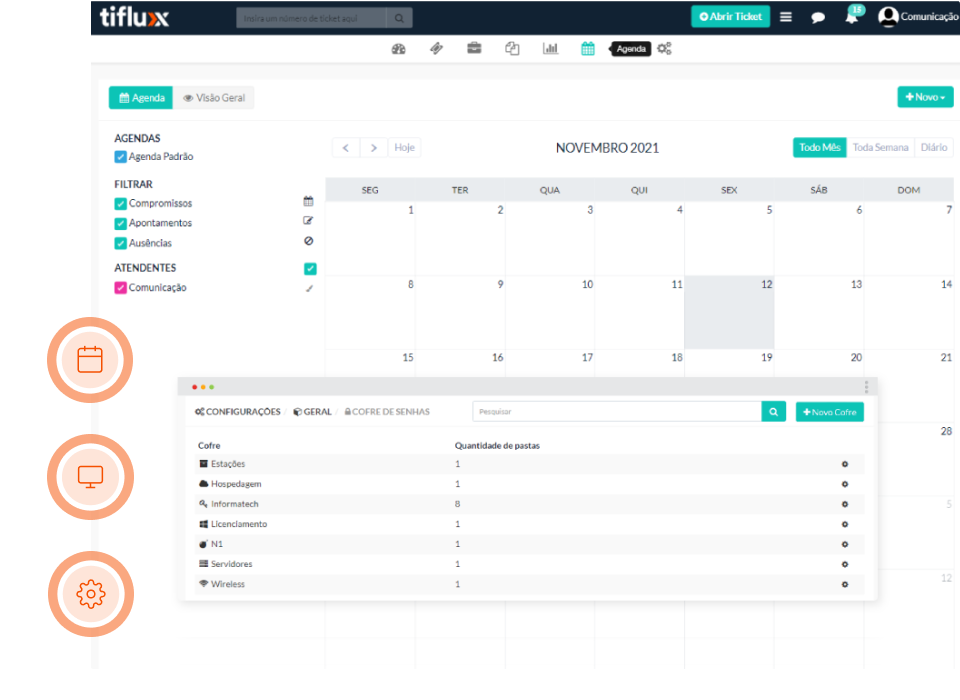
Task: Click the Wireless cofre row
Action: (x=530, y=585)
